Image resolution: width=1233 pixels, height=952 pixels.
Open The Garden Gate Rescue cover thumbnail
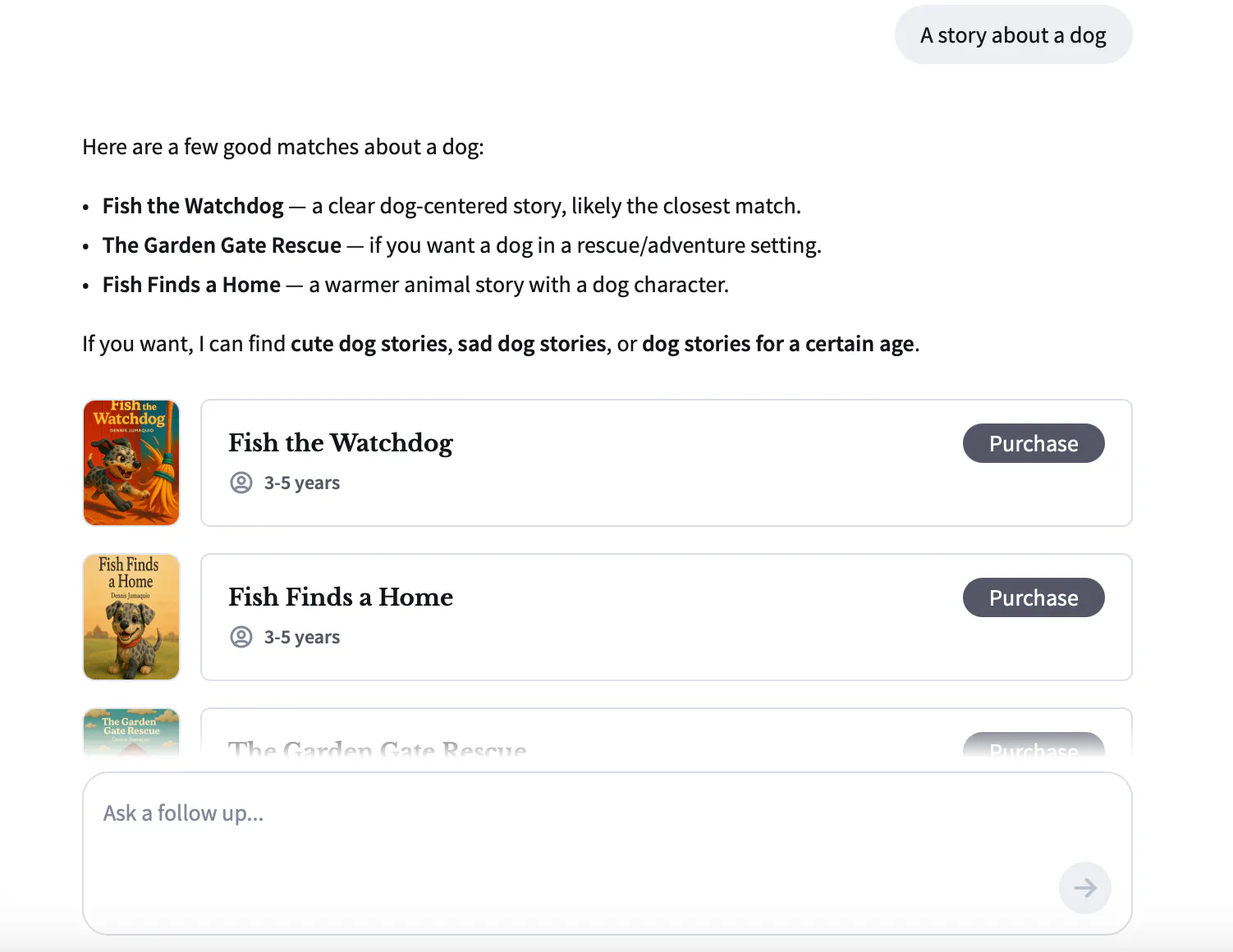131,732
